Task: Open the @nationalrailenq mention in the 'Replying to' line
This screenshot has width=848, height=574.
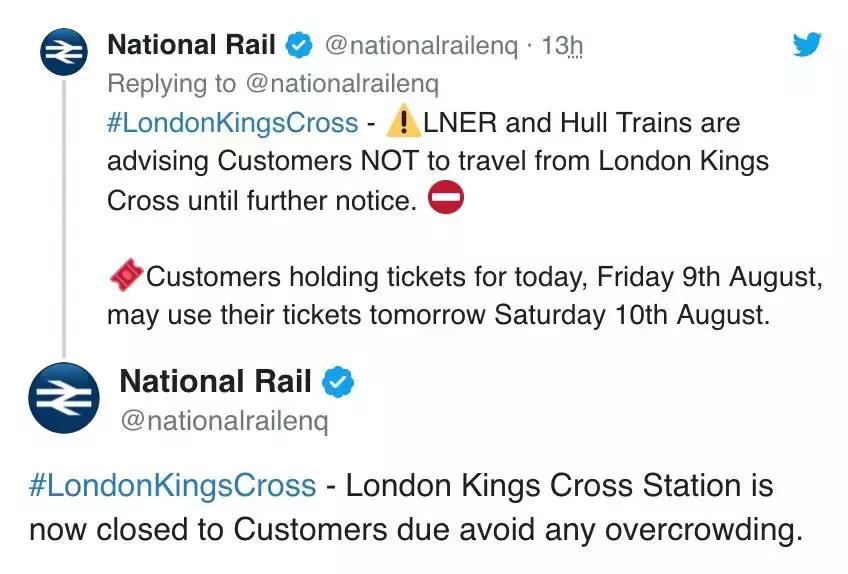Action: 341,83
